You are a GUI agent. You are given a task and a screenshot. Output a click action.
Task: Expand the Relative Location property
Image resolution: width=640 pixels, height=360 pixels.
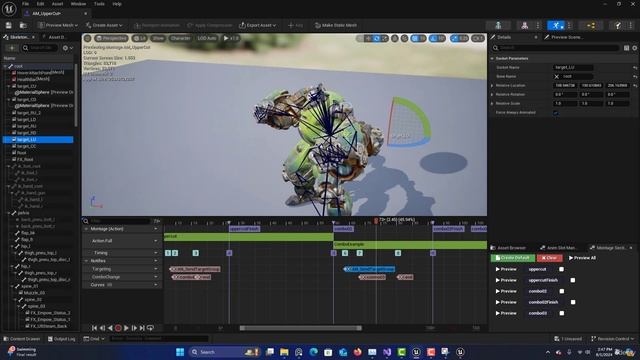[492, 86]
